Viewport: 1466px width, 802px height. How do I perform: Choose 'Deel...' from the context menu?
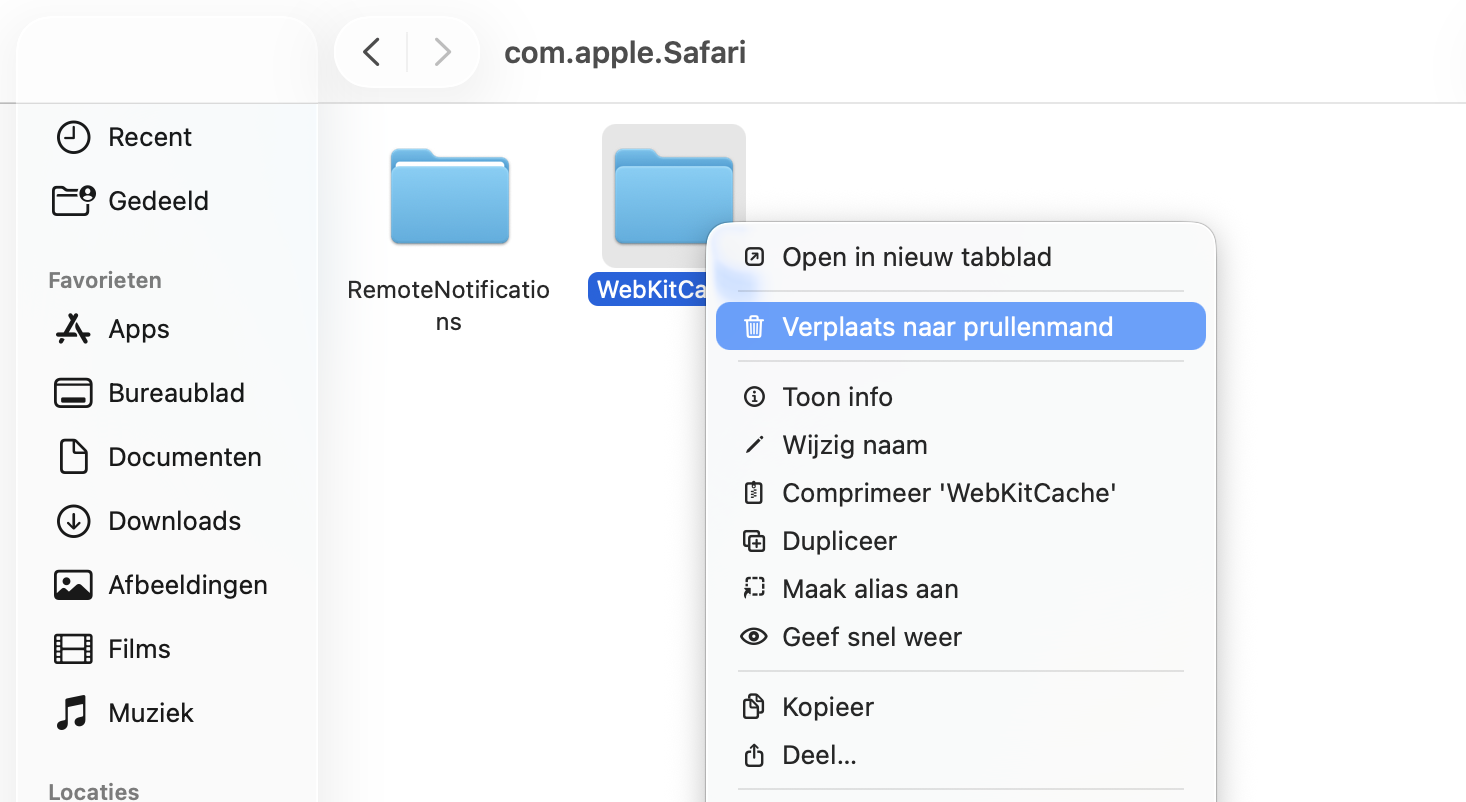[x=819, y=755]
